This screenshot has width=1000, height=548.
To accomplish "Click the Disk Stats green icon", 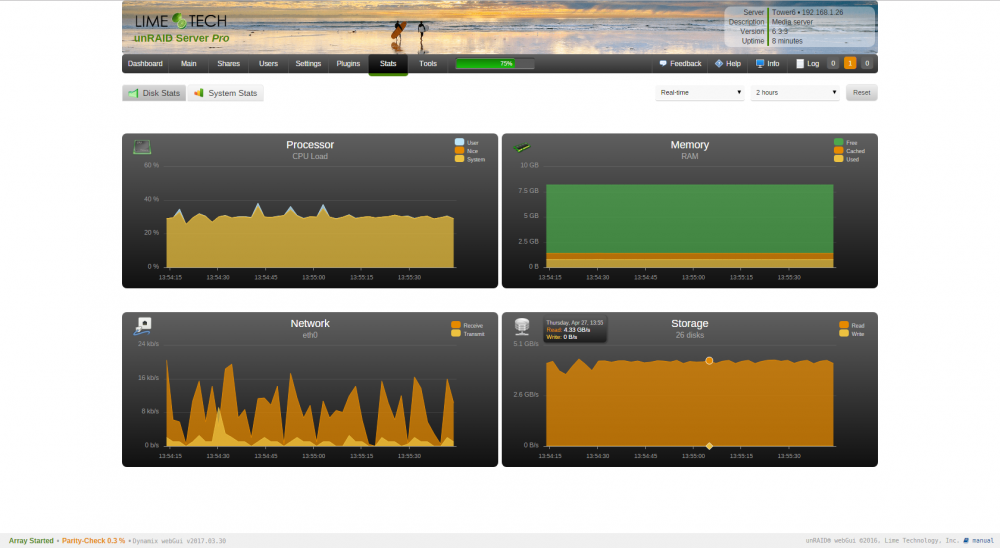I will [133, 93].
